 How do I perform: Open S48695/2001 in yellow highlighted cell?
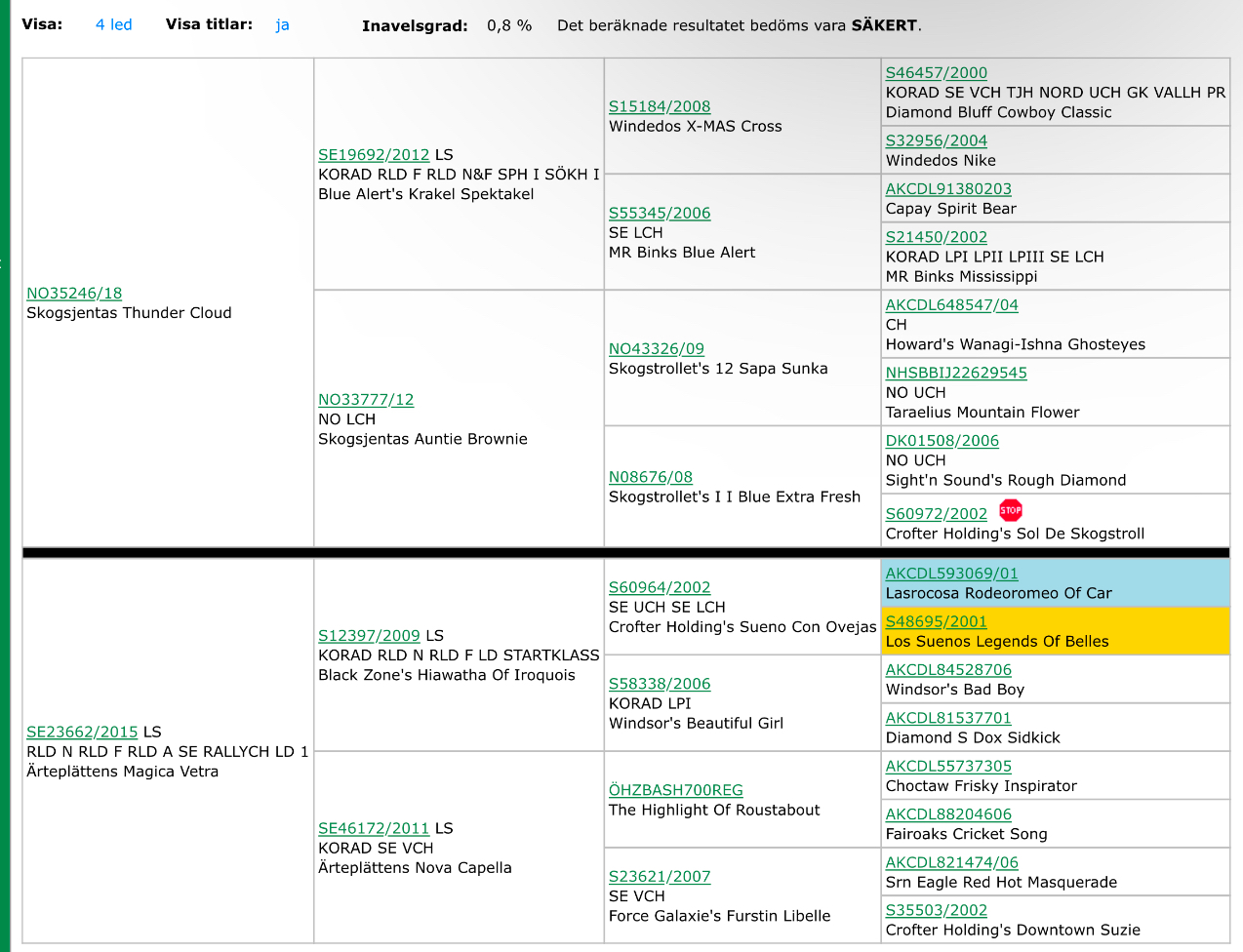tap(936, 622)
